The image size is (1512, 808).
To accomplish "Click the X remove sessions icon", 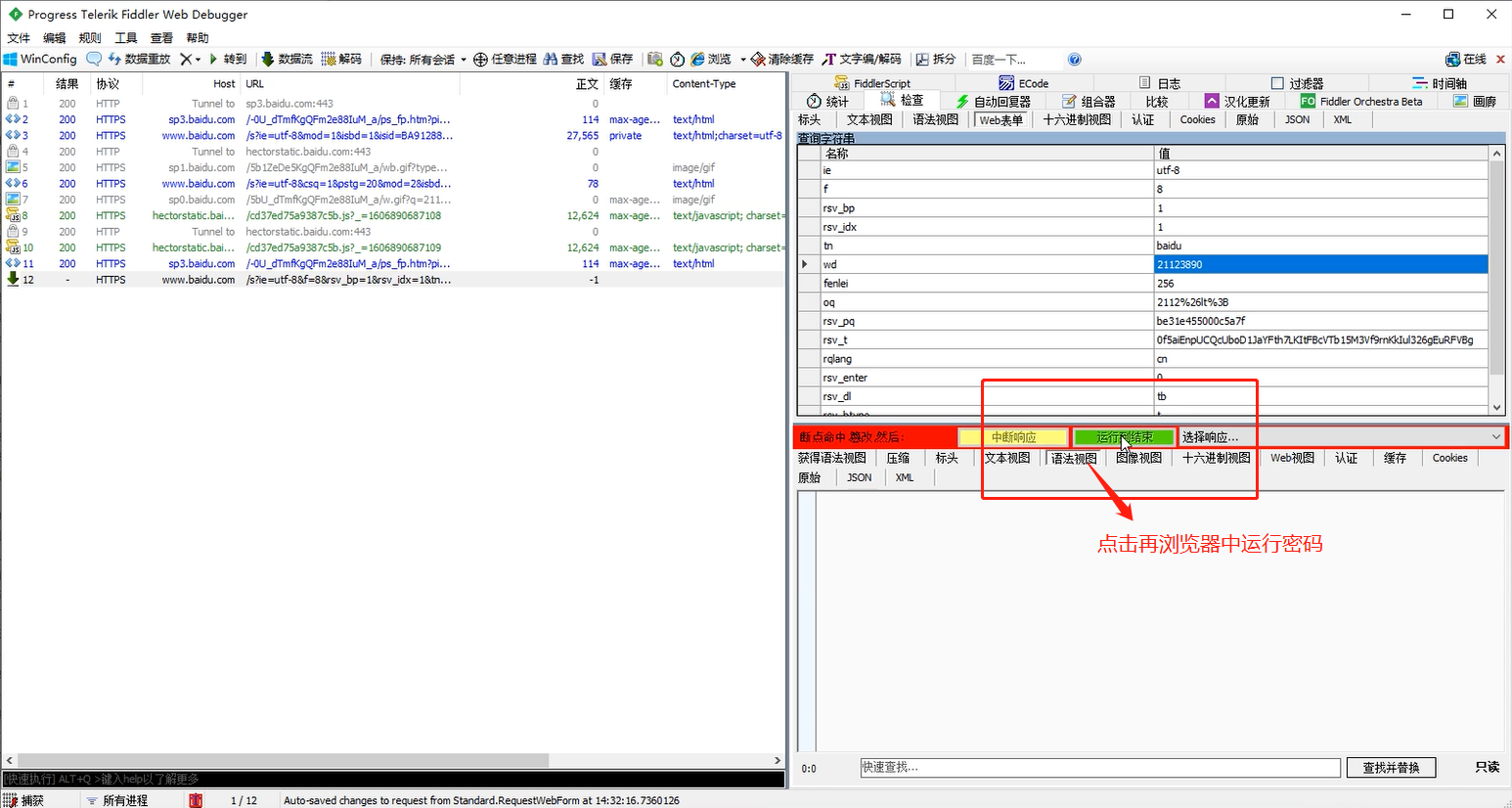I will [185, 59].
